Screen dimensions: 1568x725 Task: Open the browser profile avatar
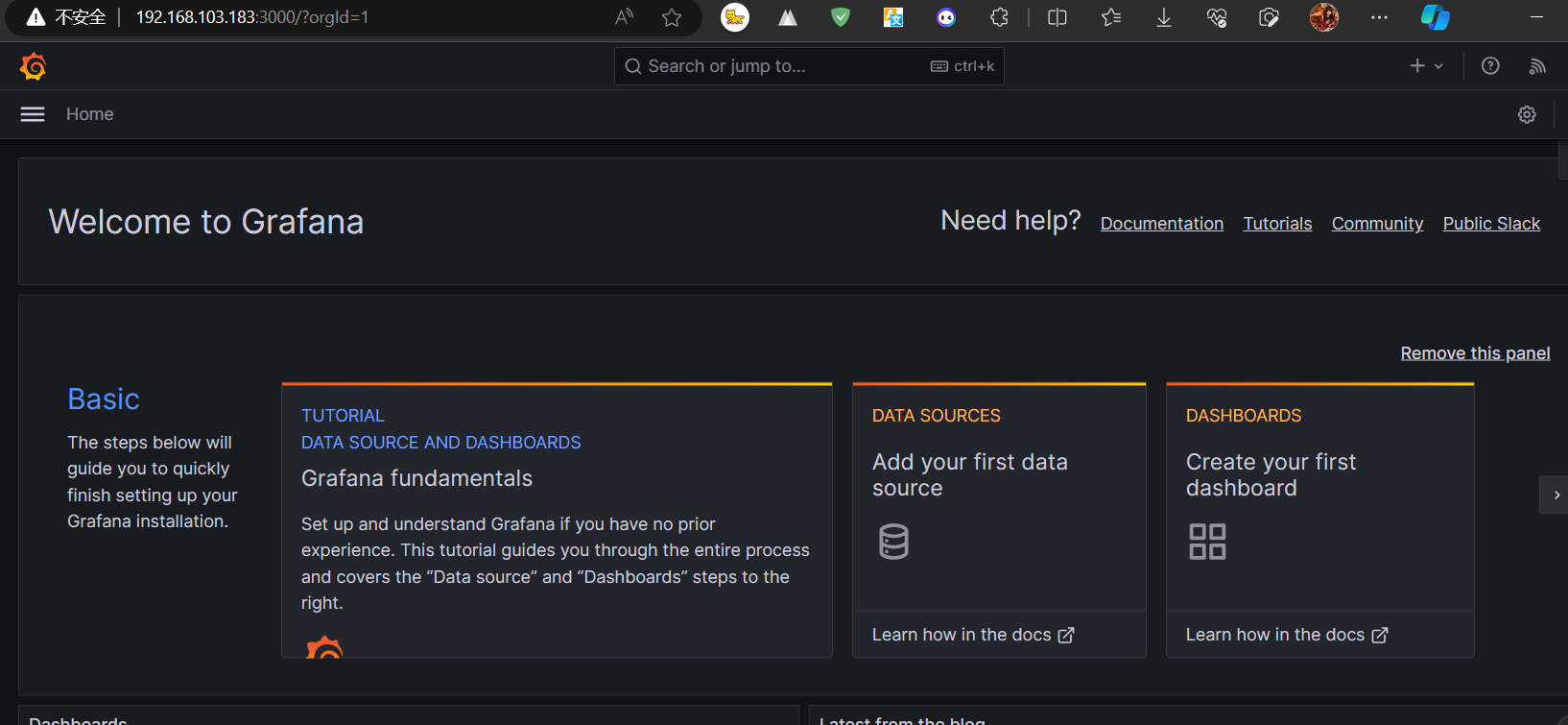(x=1324, y=17)
